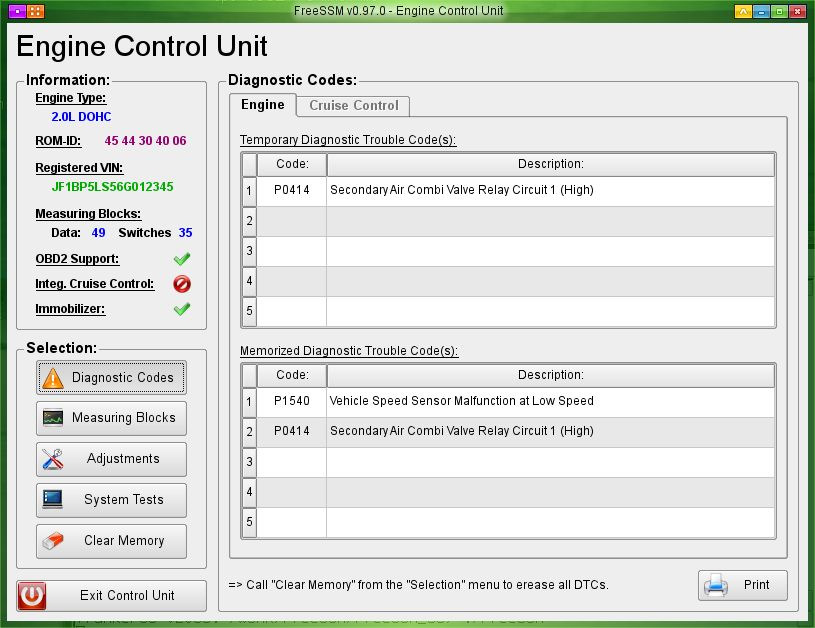Image resolution: width=815 pixels, height=628 pixels.
Task: Click the purple window menu icon in title bar
Action: click(17, 11)
